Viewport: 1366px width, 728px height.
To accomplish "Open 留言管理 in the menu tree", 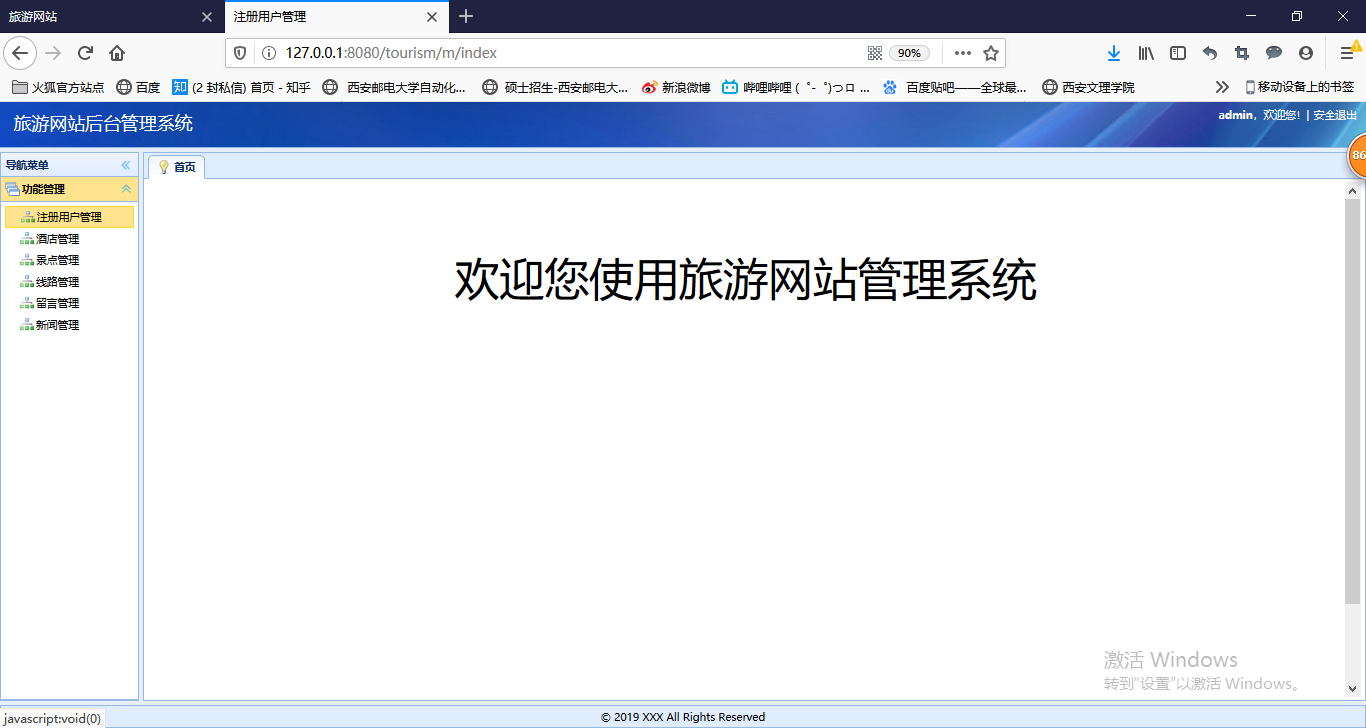I will pyautogui.click(x=57, y=303).
